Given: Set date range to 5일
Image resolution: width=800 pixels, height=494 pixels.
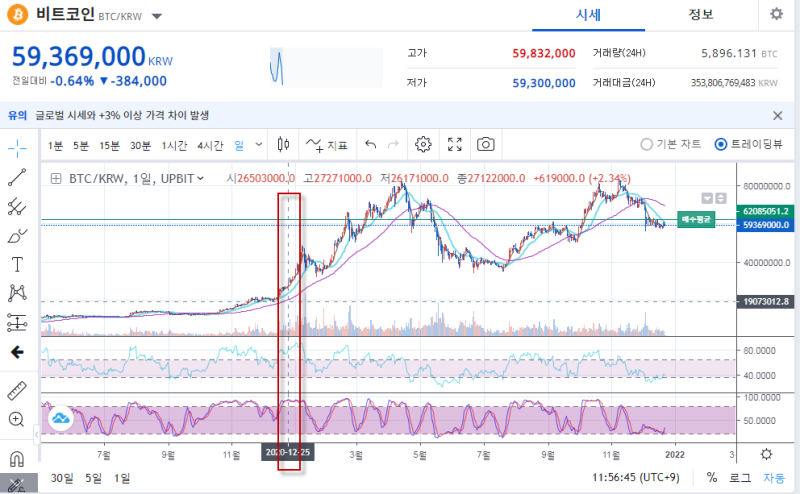Looking at the screenshot, I should [93, 478].
